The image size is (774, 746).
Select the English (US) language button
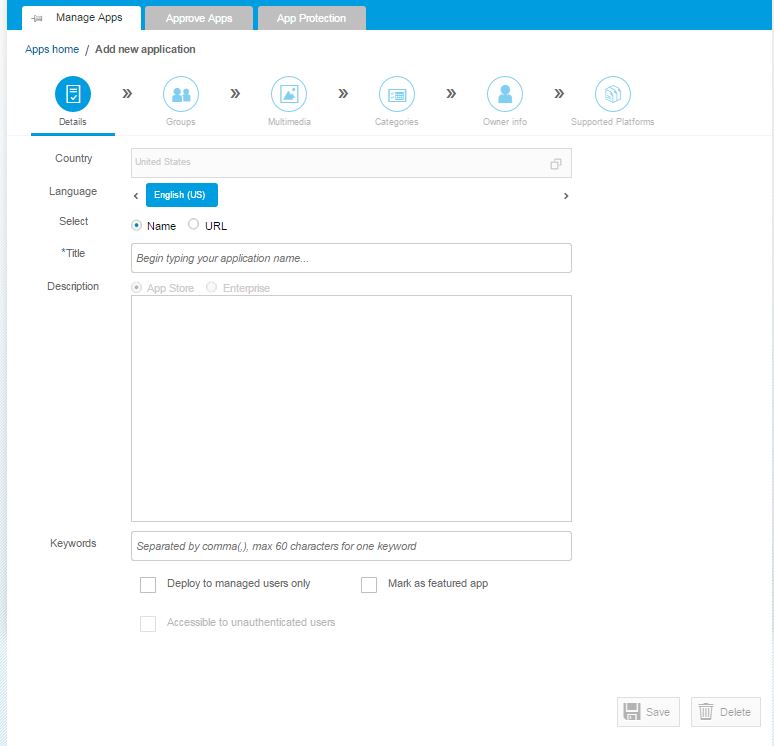click(181, 195)
